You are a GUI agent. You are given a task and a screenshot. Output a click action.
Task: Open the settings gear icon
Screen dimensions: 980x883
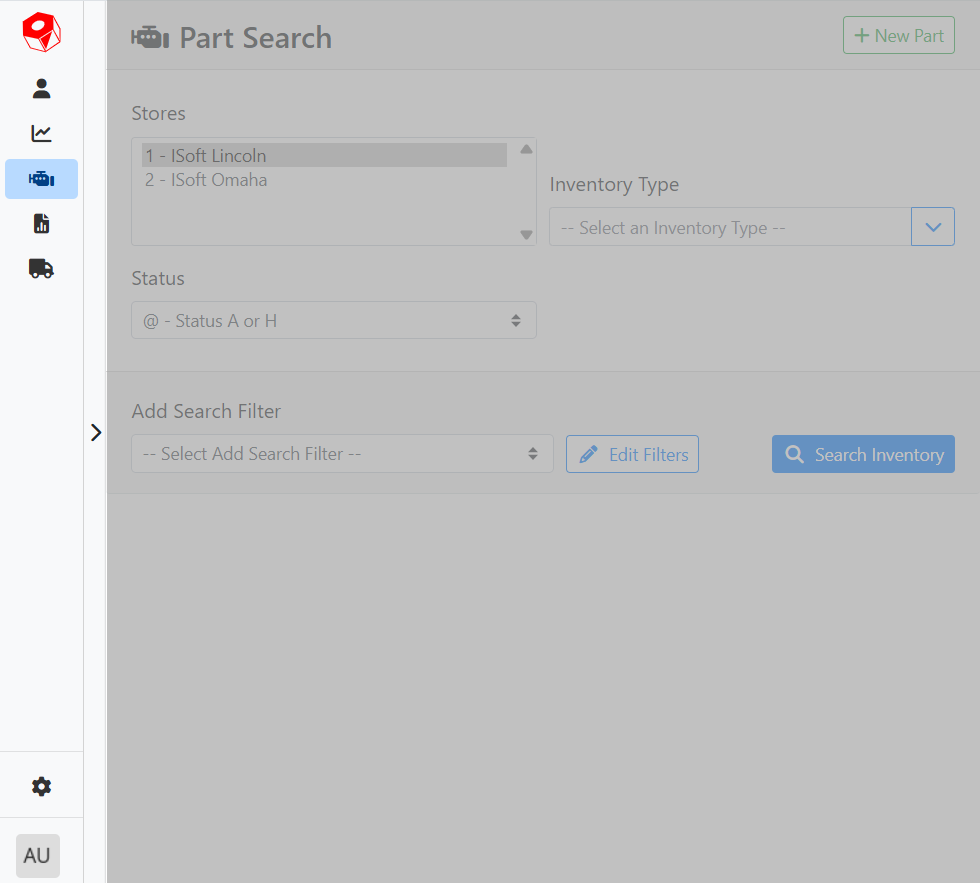tap(41, 787)
